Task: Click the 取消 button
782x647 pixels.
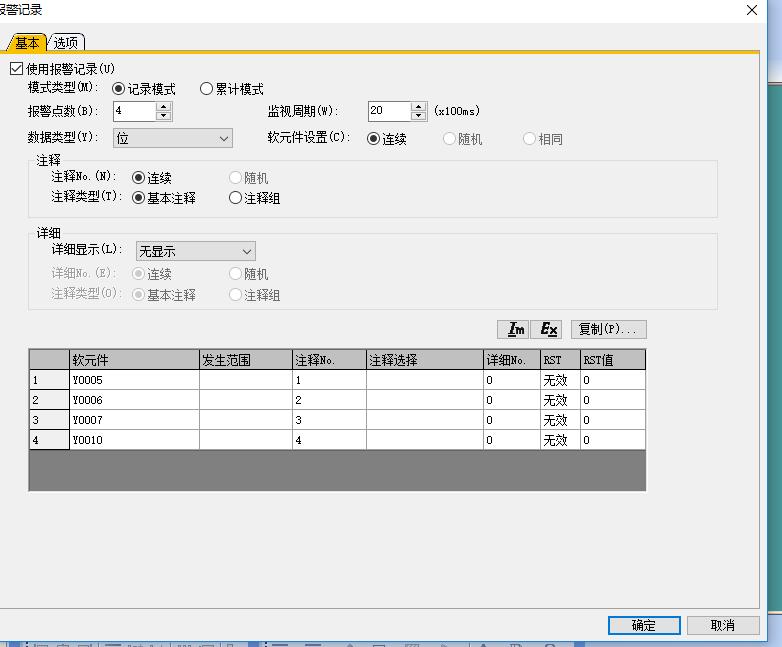Action: coord(722,625)
